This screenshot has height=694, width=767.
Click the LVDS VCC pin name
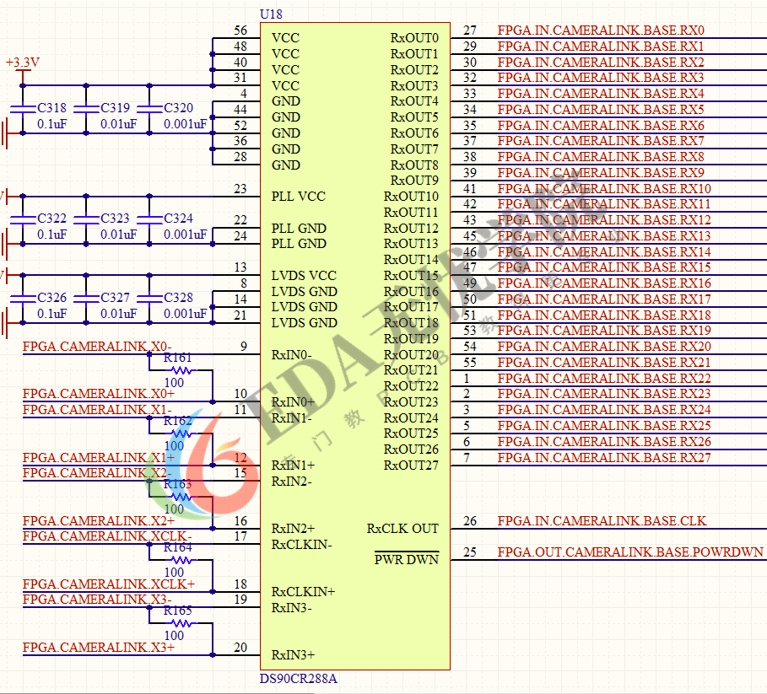(x=304, y=276)
